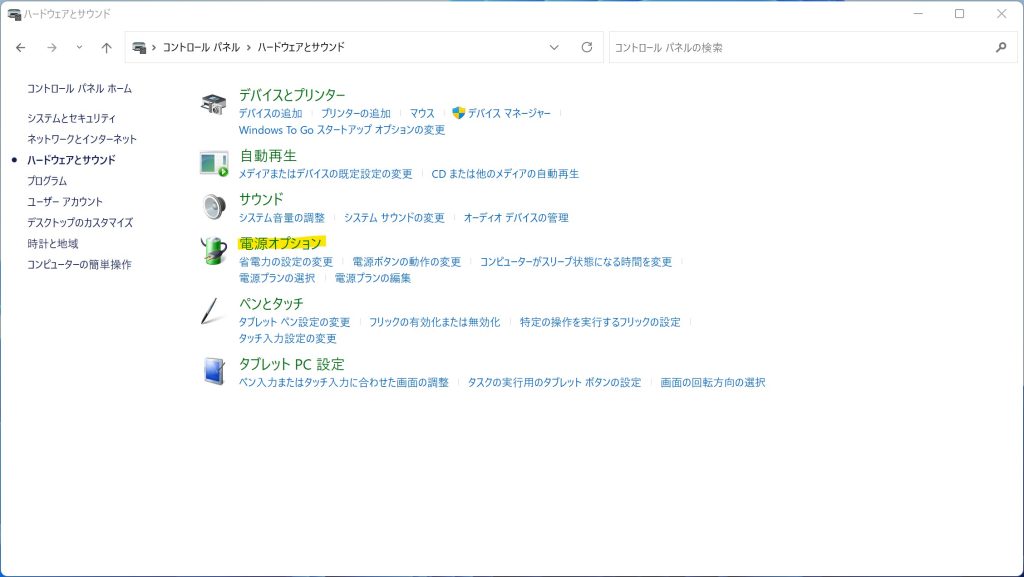The width and height of the screenshot is (1024, 577).
Task: Click タッチ入力設定の変更 link
Action: click(x=287, y=339)
